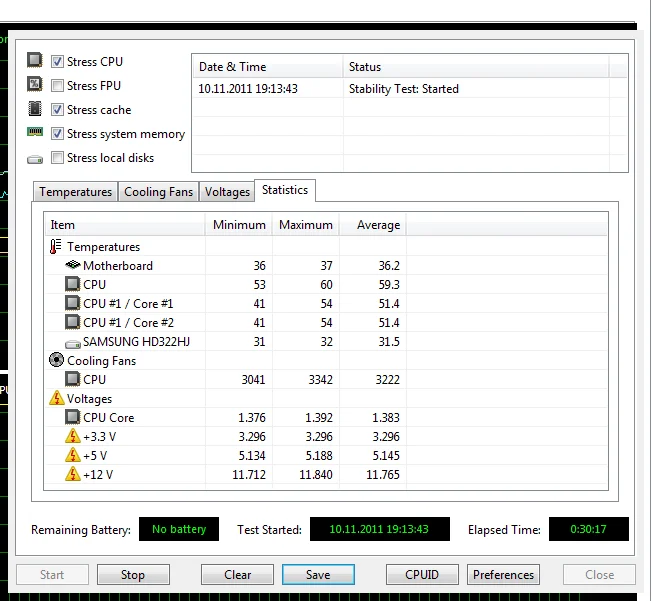652x601 pixels.
Task: Sort by the Maximum column header
Action: tap(306, 225)
